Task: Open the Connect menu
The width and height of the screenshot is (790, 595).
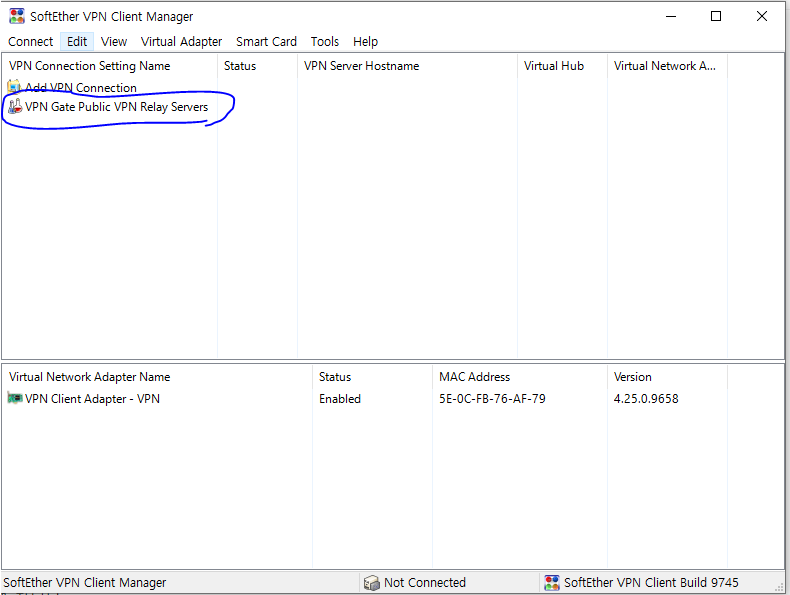Action: click(x=30, y=41)
